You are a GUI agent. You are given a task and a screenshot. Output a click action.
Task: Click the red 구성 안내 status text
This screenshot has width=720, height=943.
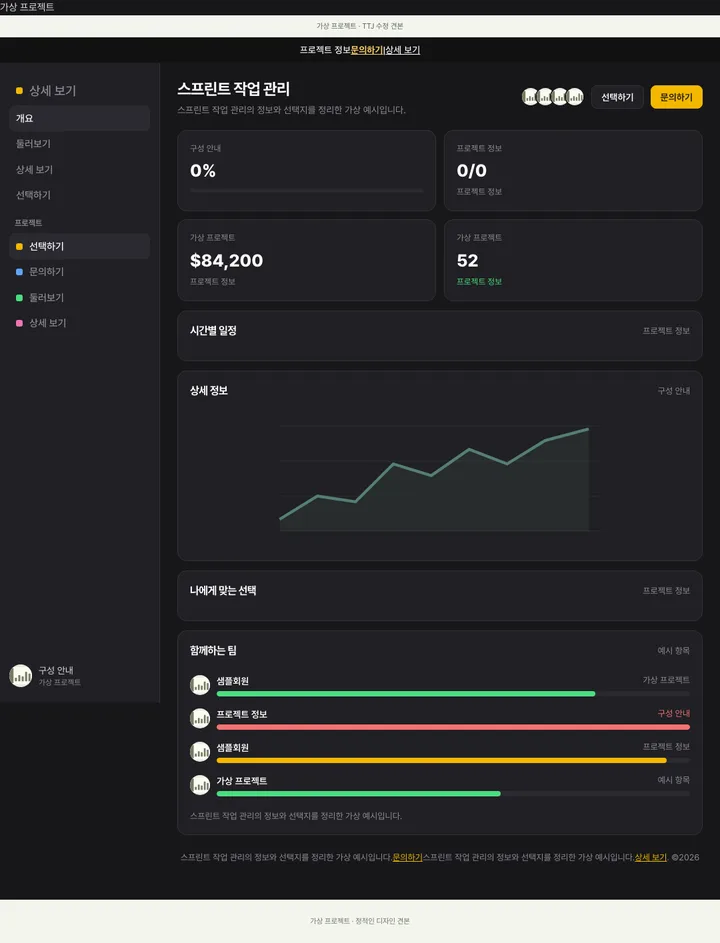tap(674, 713)
